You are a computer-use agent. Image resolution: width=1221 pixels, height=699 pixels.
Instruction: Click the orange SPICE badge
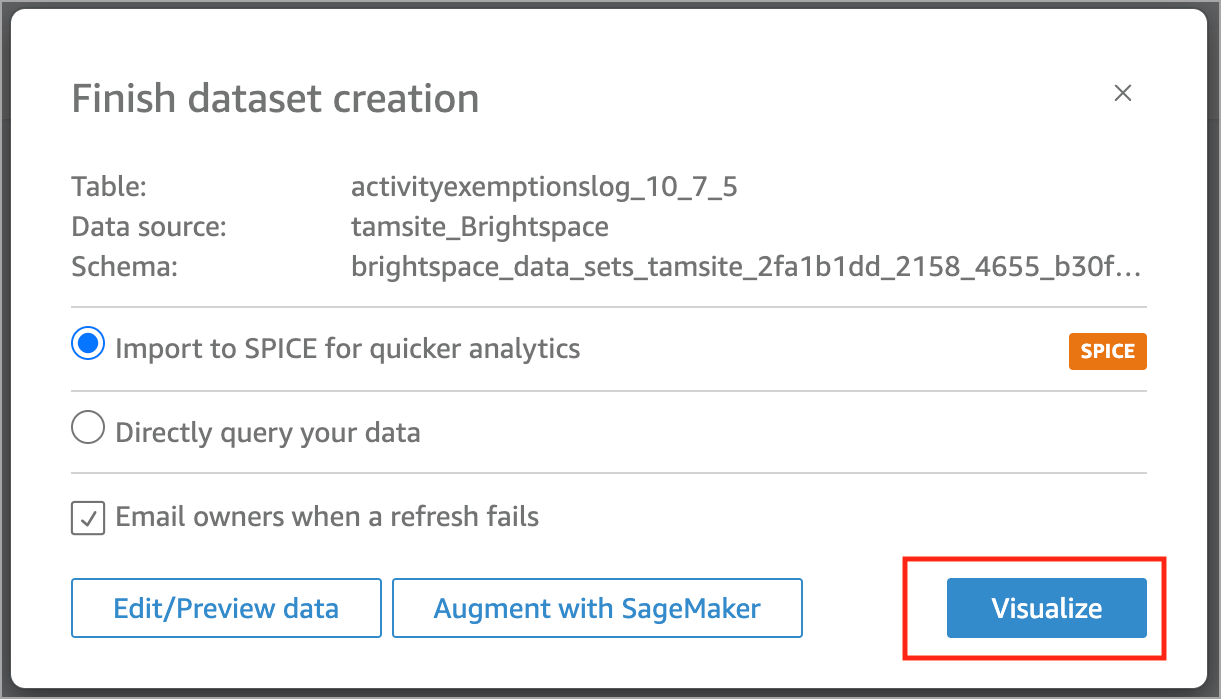coord(1107,351)
